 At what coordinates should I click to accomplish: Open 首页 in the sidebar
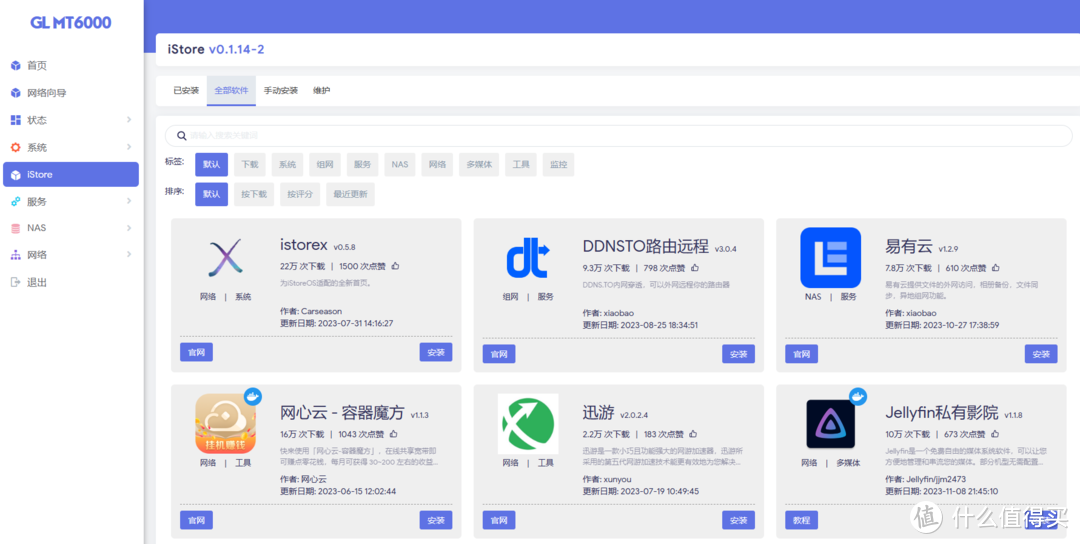pyautogui.click(x=71, y=65)
